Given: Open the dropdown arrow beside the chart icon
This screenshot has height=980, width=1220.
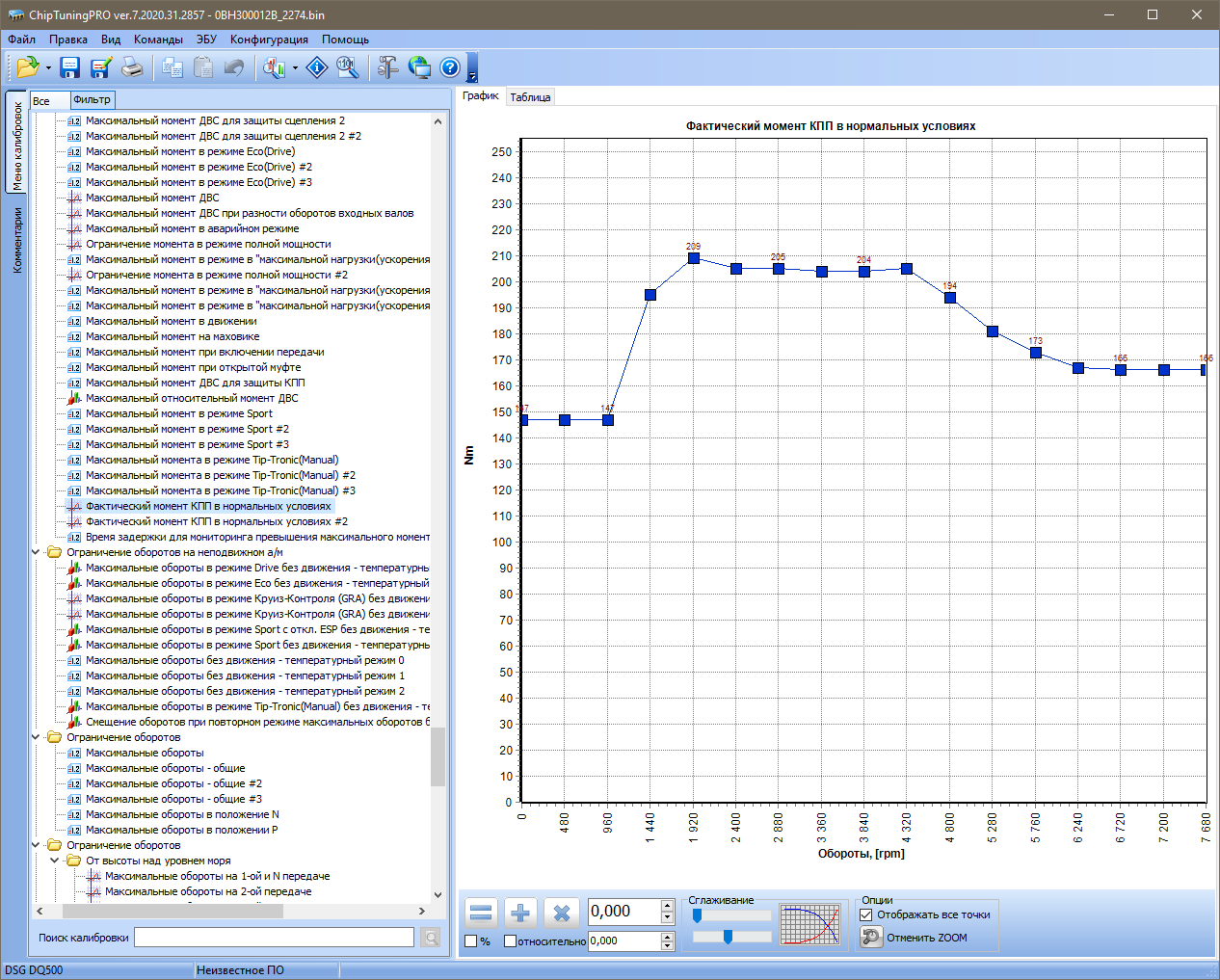Looking at the screenshot, I should [295, 68].
